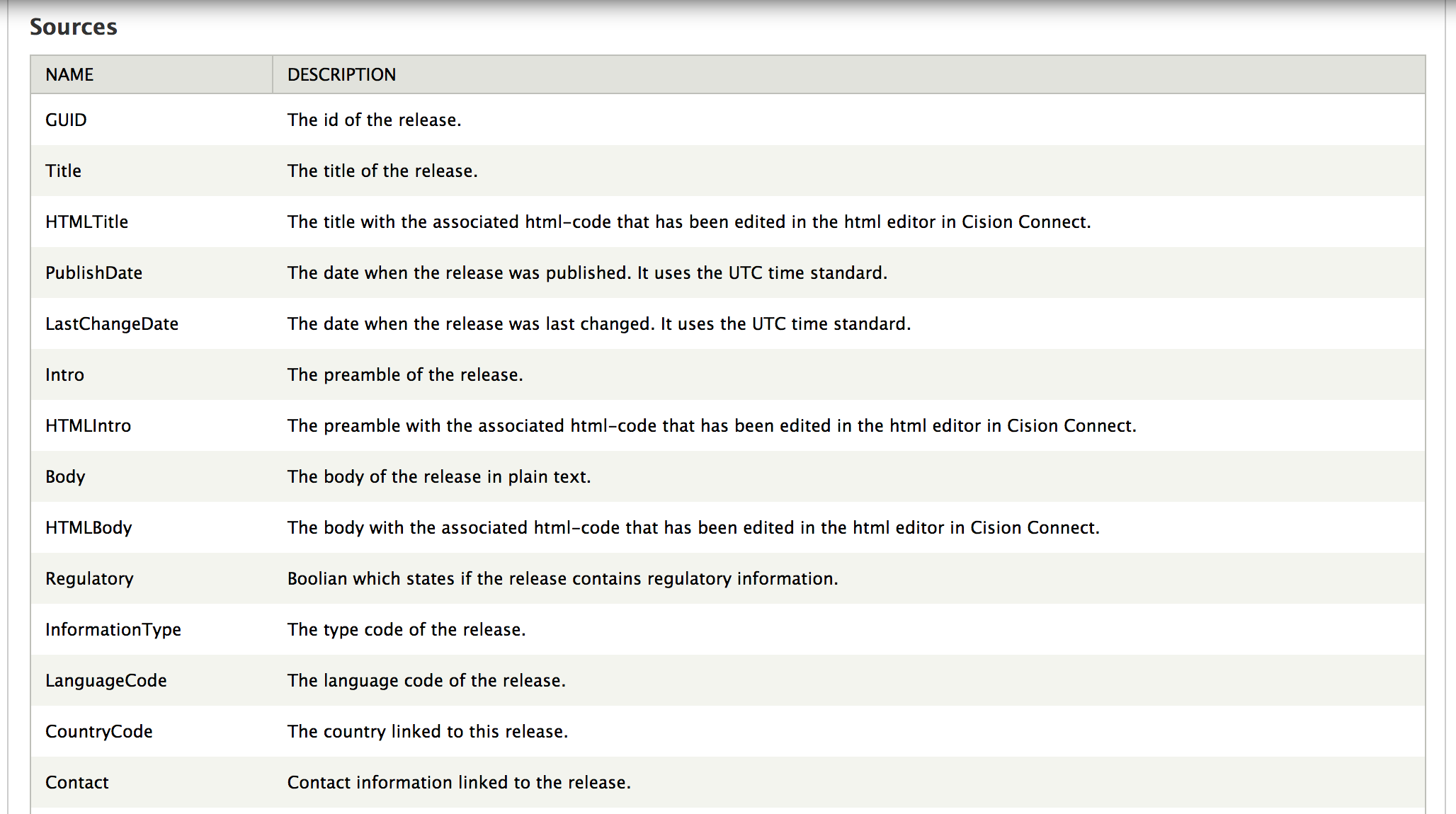Viewport: 1456px width, 814px height.
Task: Click the HTMLIntro preamble html-code description
Action: (x=712, y=425)
